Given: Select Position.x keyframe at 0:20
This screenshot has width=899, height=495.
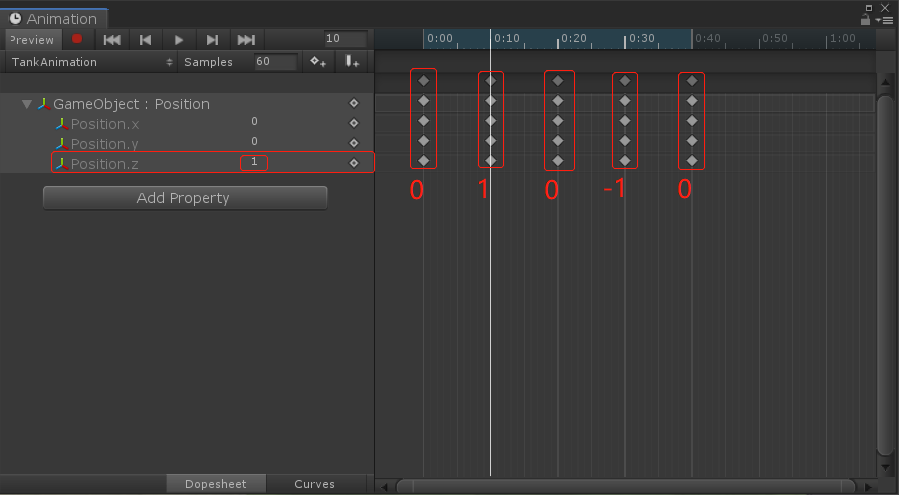Looking at the screenshot, I should [x=558, y=121].
